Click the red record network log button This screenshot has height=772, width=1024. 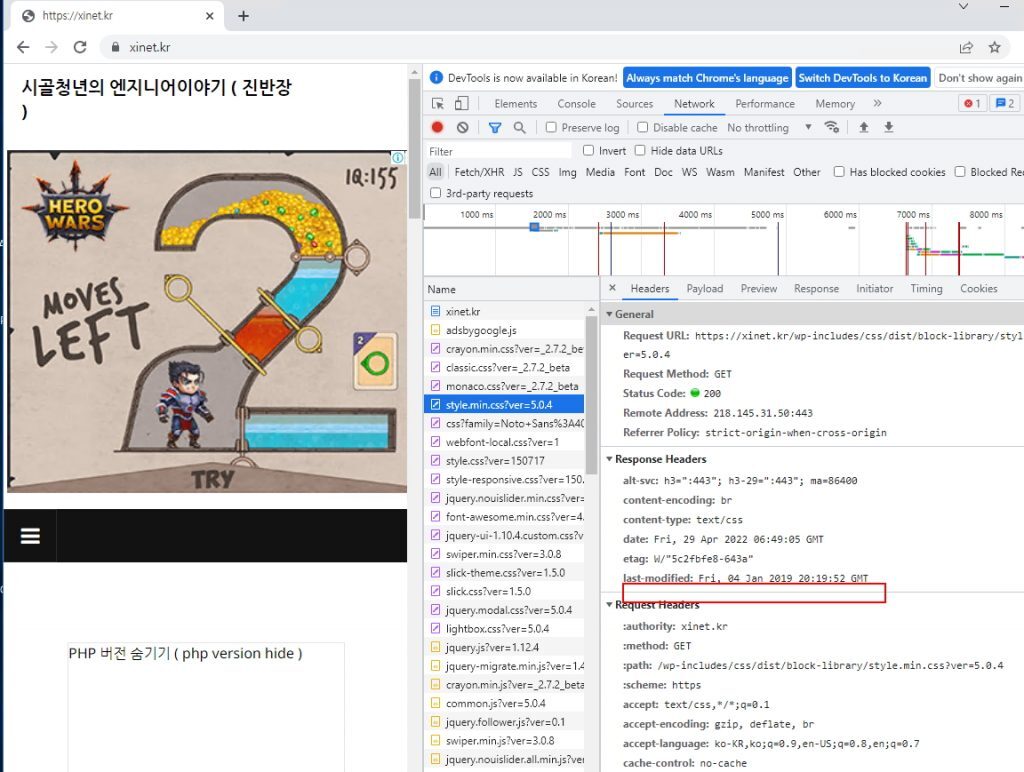click(x=438, y=127)
